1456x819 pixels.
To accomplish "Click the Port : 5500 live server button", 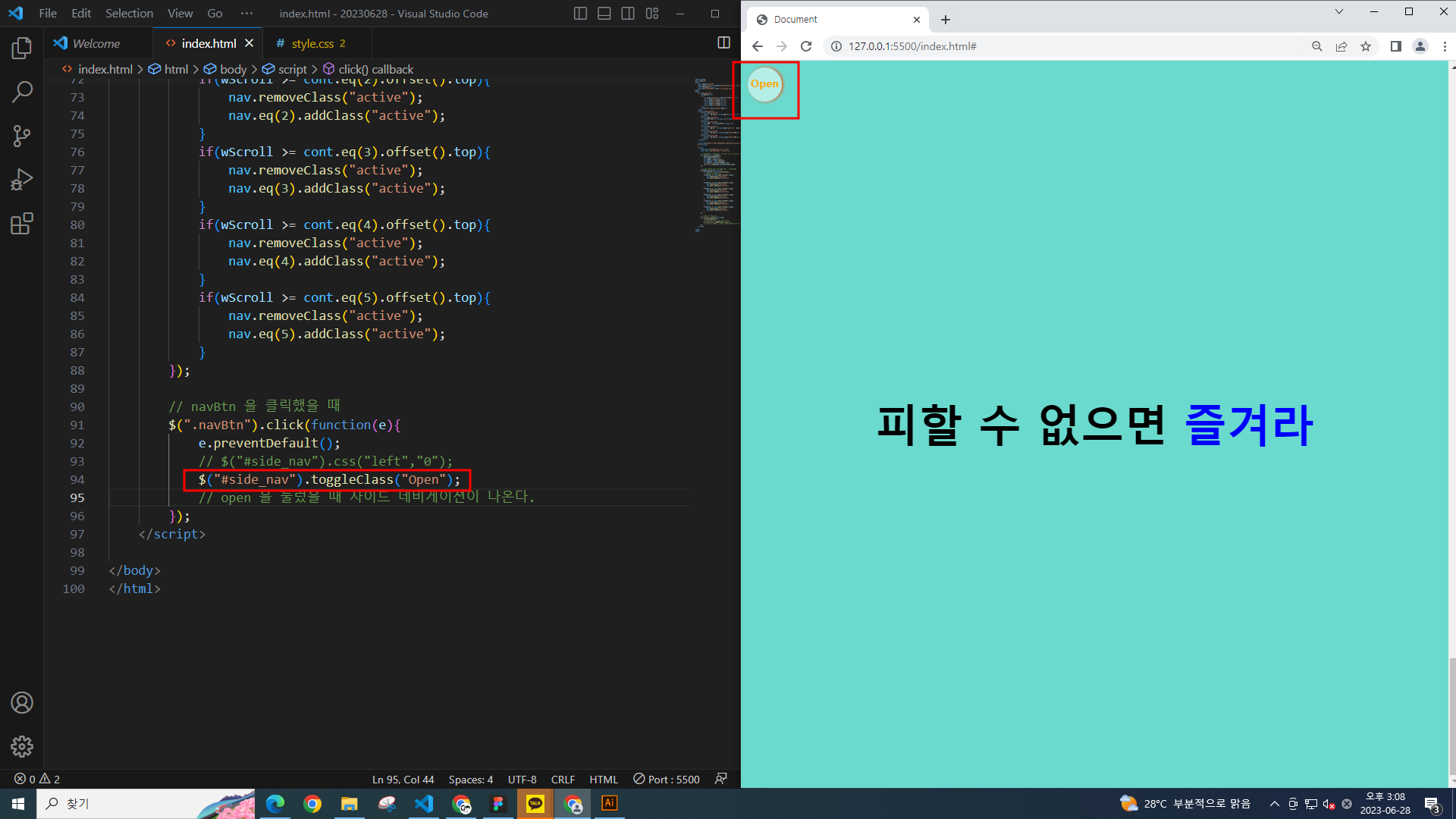I will 667,780.
